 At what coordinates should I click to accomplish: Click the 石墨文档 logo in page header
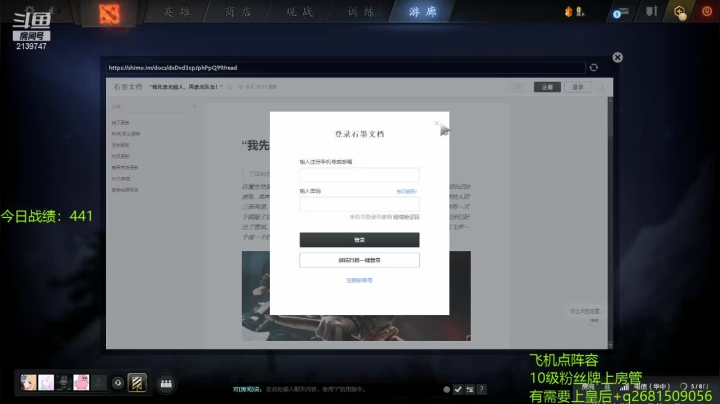(x=128, y=87)
